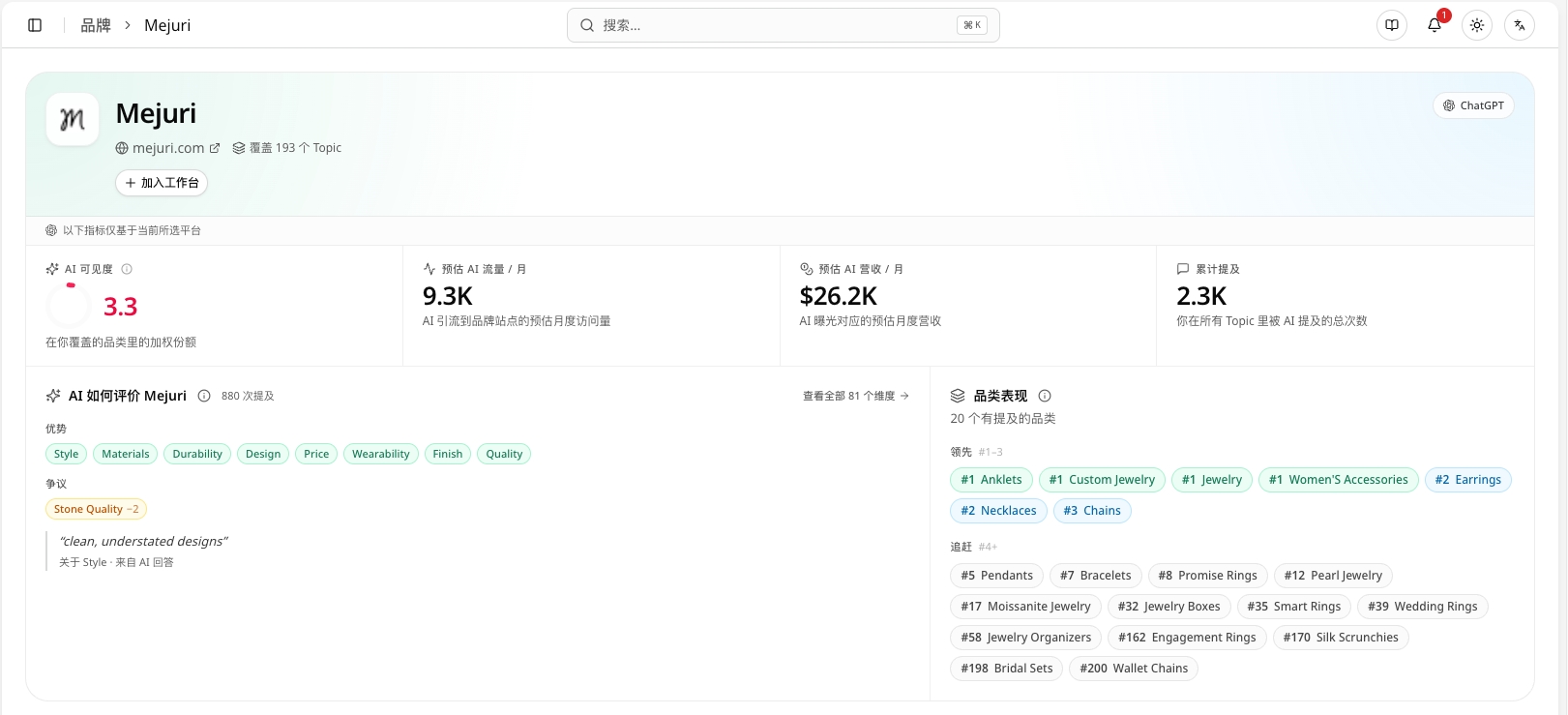Open #198 Bridal Sets category chip
The height and width of the screenshot is (715, 1568).
coord(1007,669)
